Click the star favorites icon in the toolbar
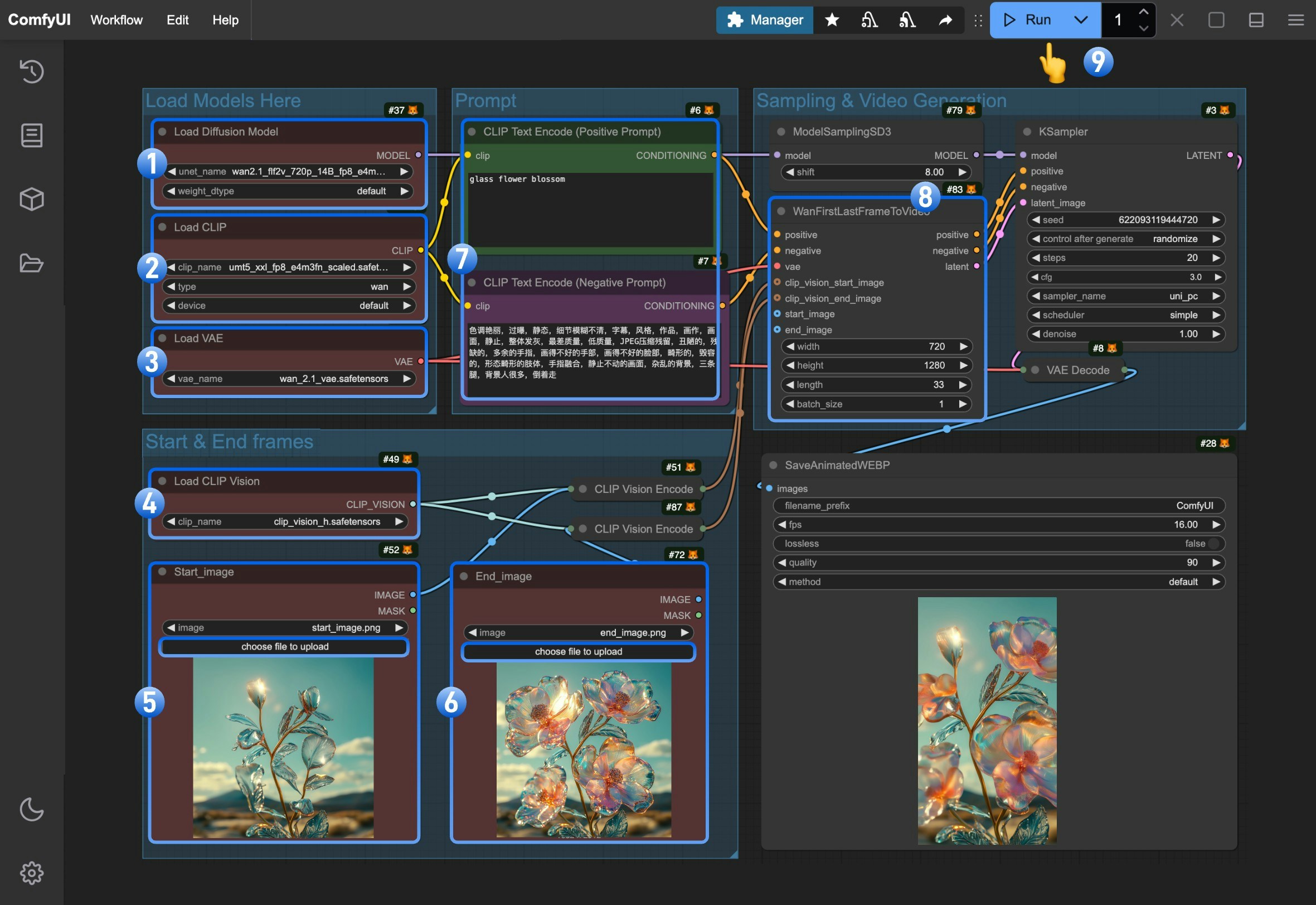This screenshot has height=905, width=1316. (831, 20)
